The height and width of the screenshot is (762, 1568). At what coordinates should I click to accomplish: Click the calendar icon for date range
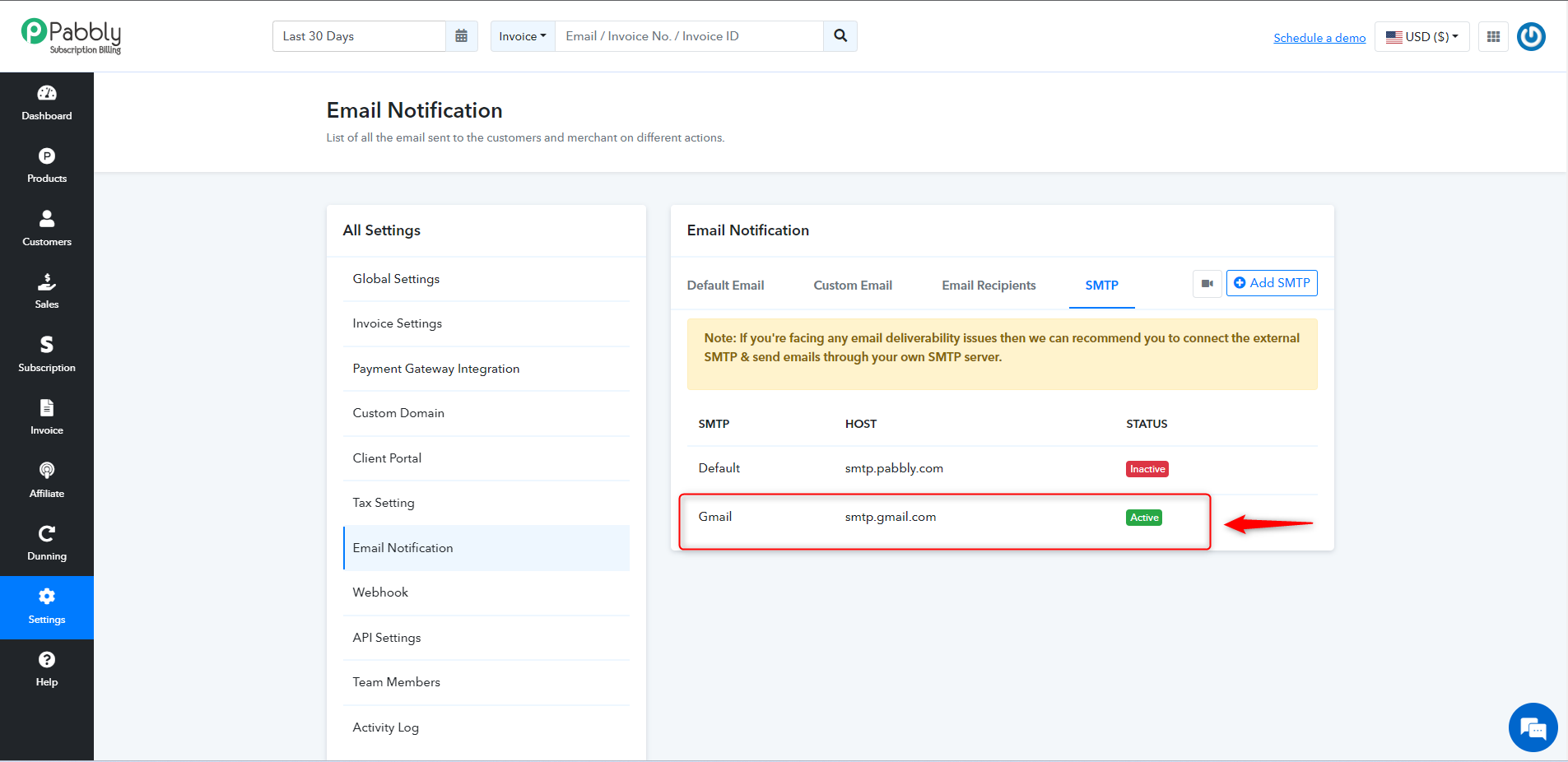tap(462, 36)
